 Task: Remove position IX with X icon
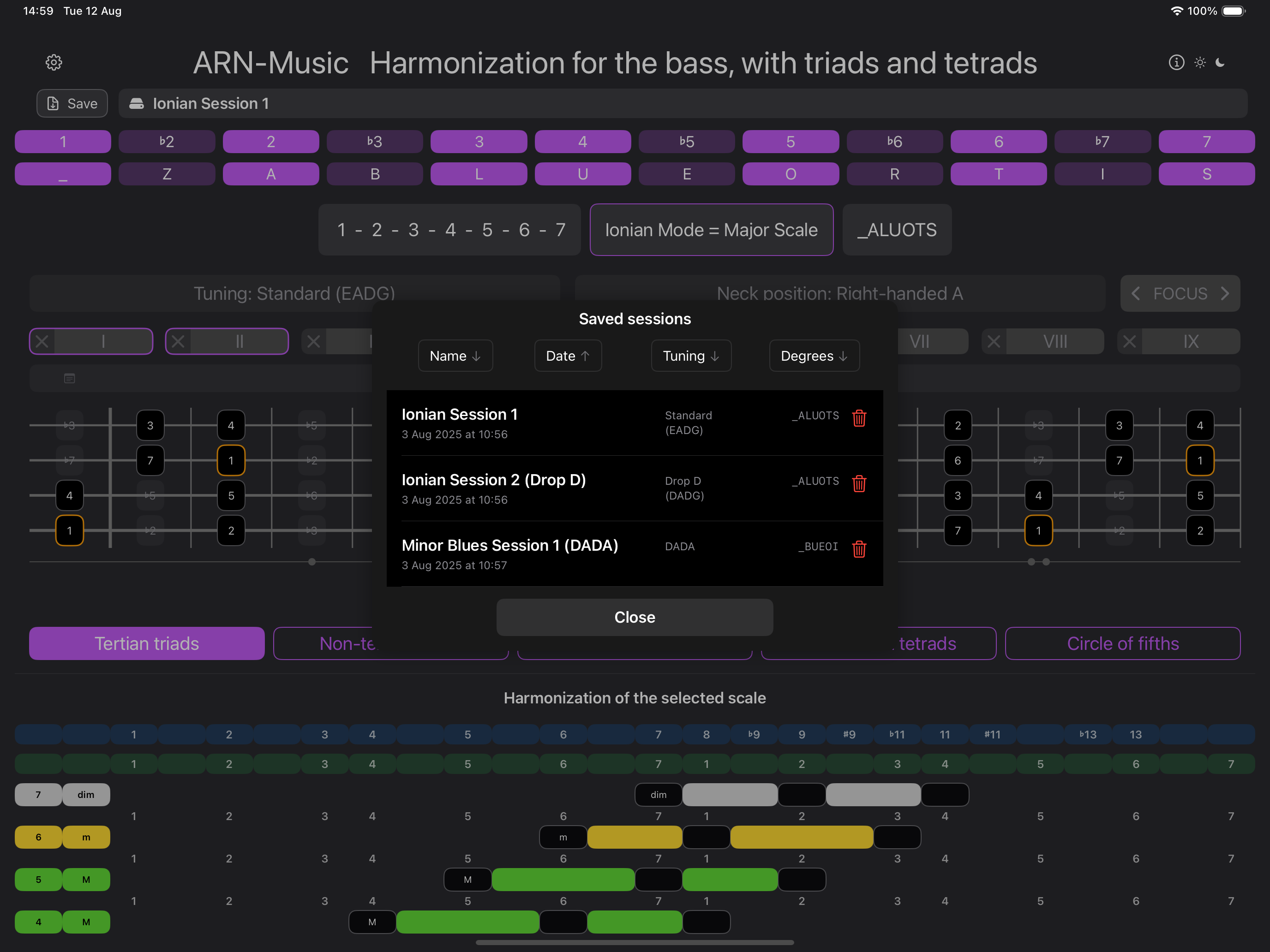1129,341
